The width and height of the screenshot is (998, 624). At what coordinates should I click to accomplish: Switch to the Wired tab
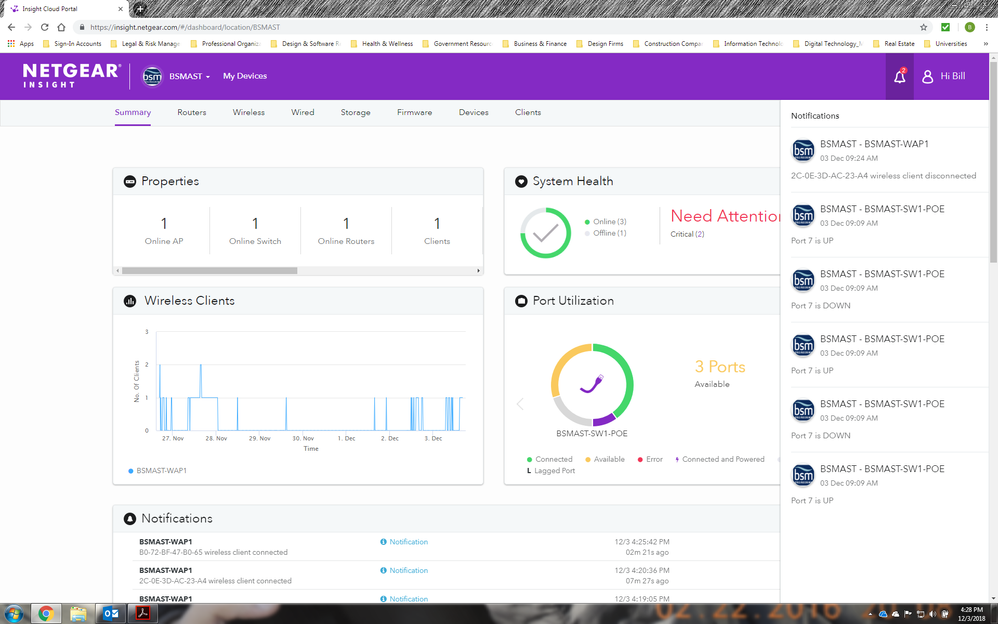click(x=302, y=113)
